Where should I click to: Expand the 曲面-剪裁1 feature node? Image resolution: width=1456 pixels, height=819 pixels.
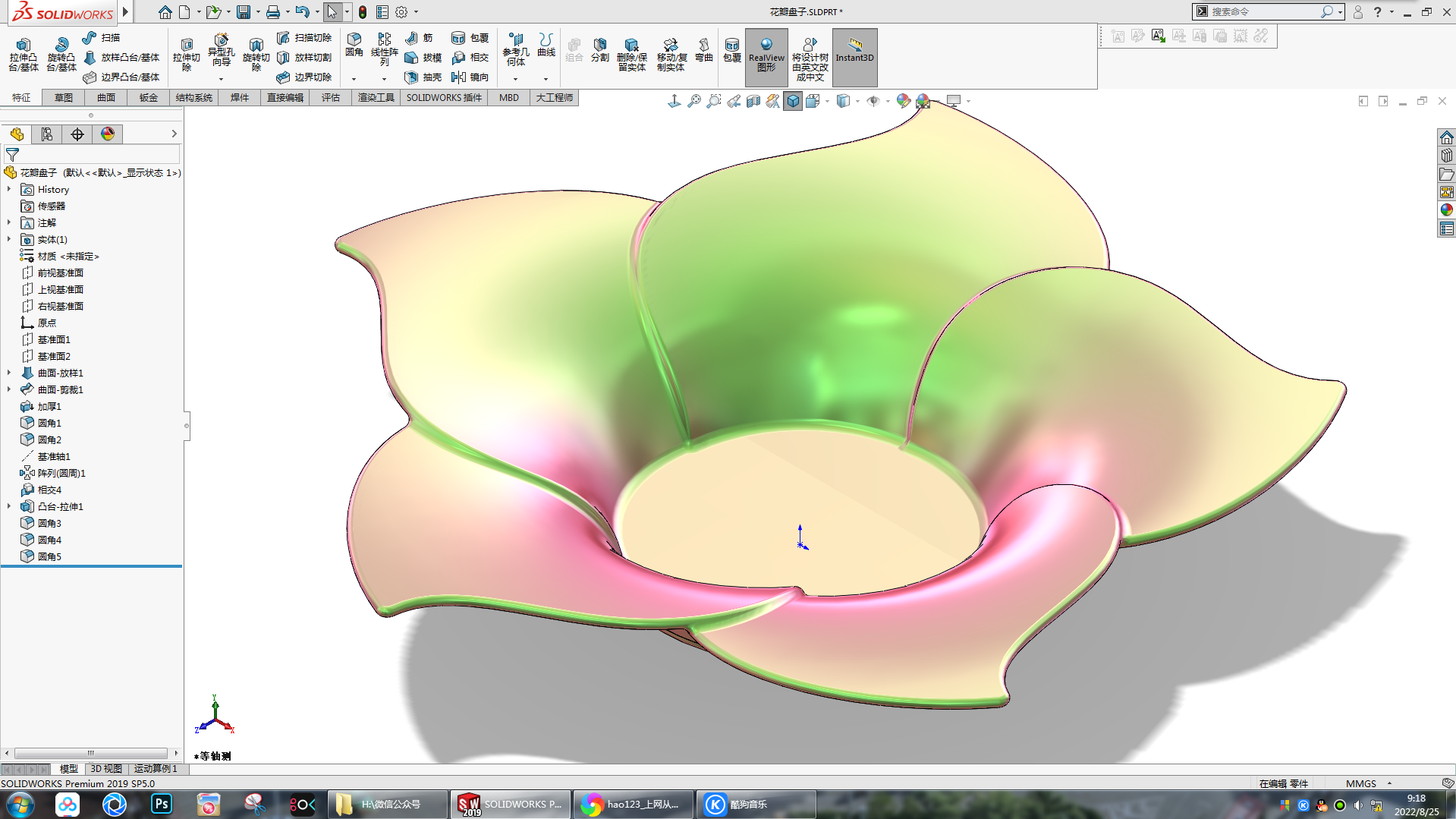click(x=9, y=389)
